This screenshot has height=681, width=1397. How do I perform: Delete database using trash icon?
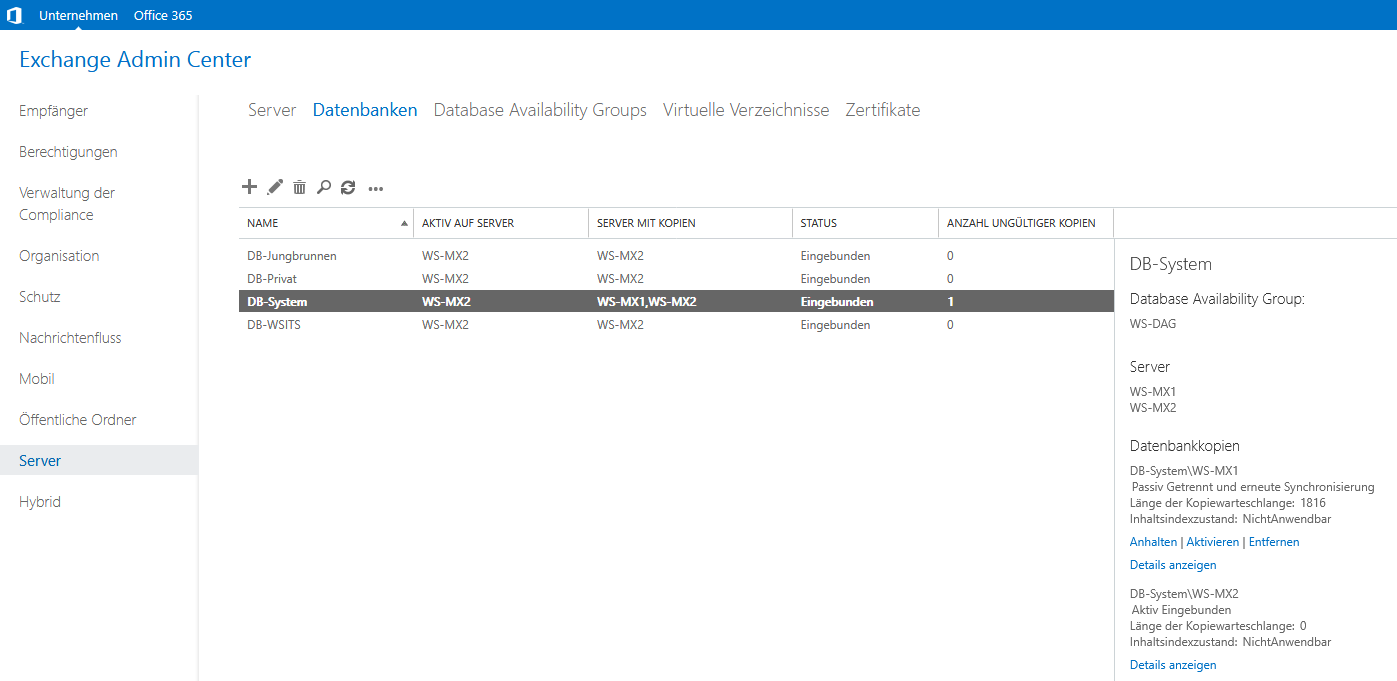[x=299, y=187]
